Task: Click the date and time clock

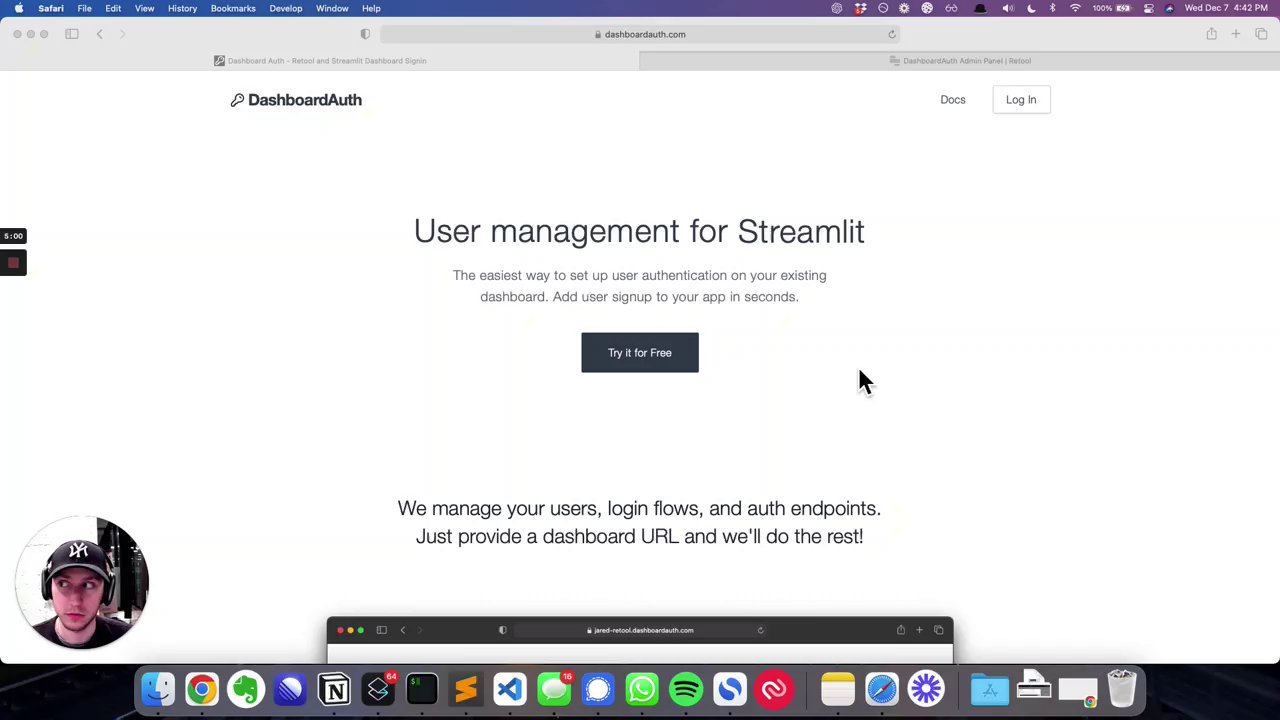Action: click(1226, 8)
